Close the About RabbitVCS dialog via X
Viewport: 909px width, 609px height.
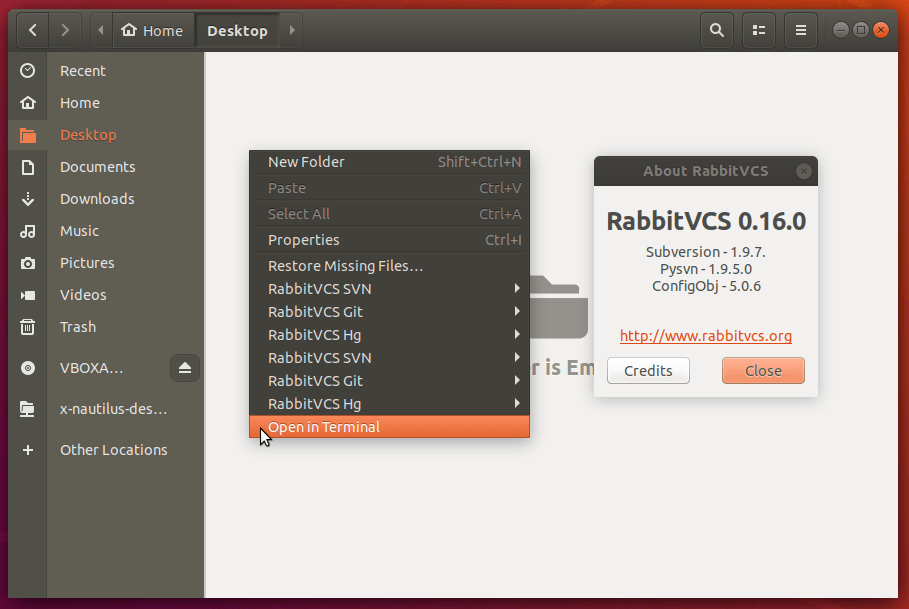tap(803, 171)
